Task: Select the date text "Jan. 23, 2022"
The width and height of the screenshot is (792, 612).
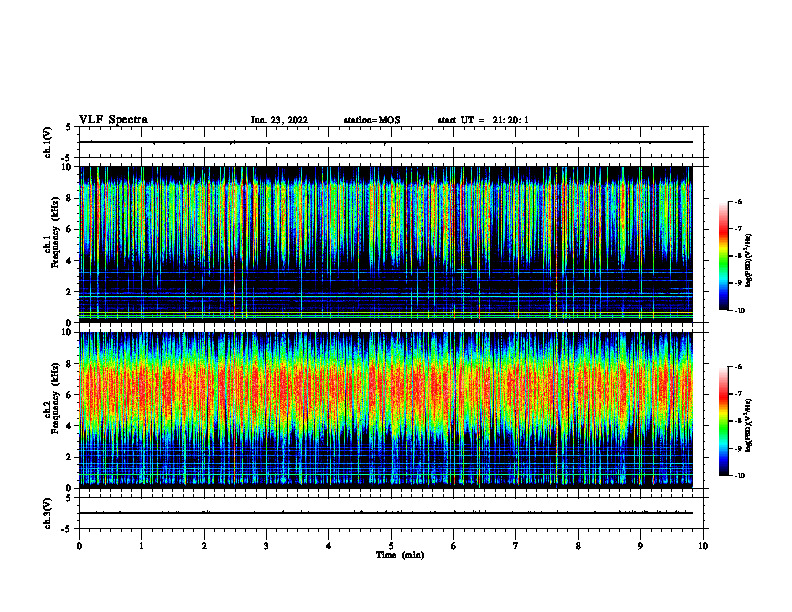Action: 279,120
